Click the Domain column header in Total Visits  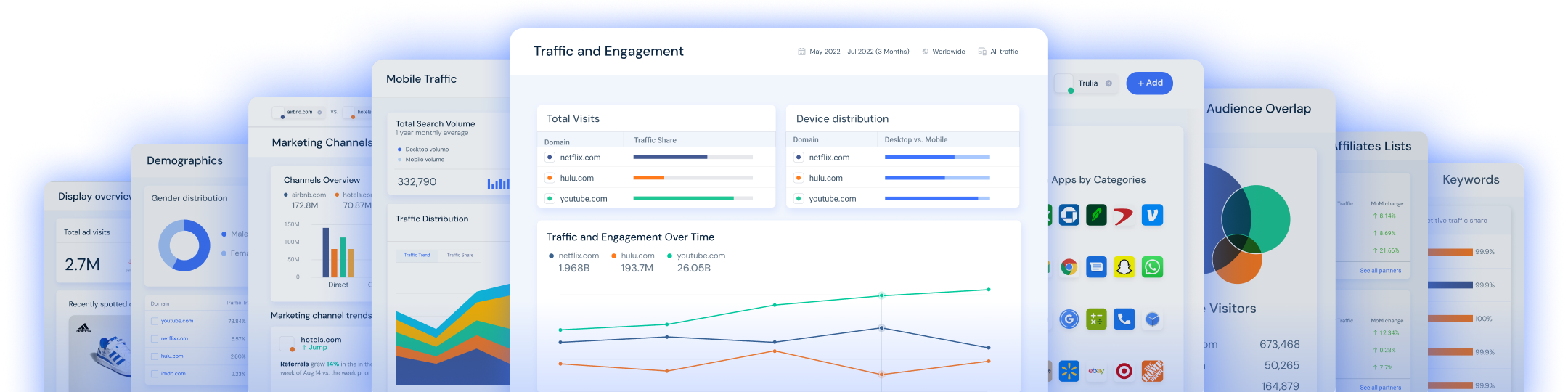[557, 142]
